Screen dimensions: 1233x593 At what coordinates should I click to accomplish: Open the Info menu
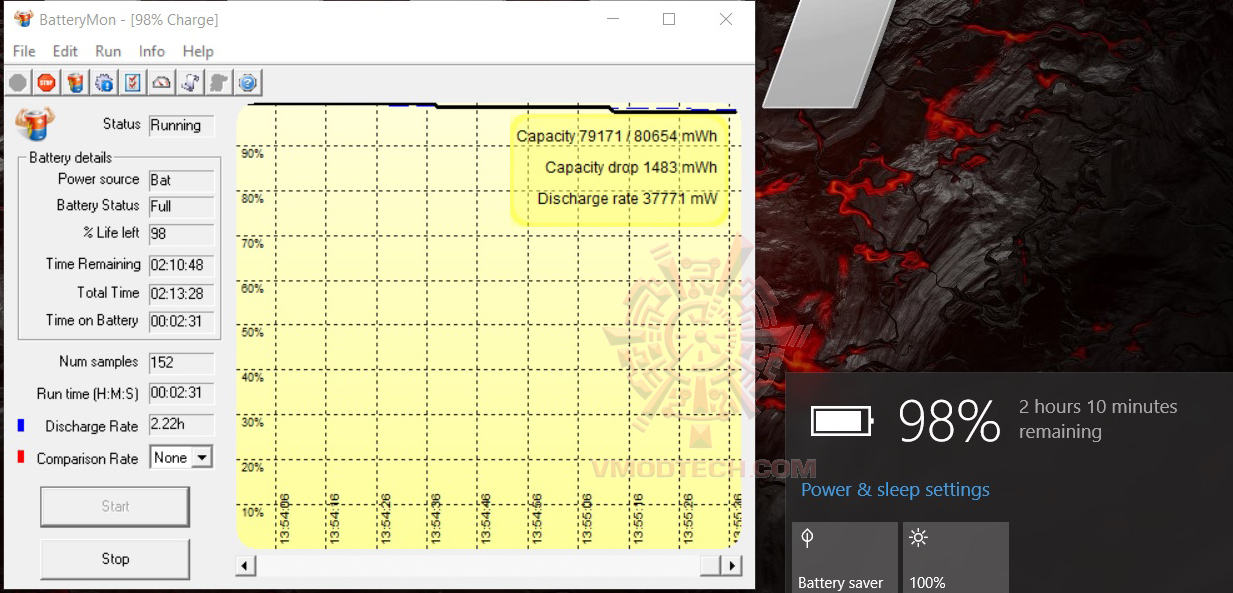(151, 51)
